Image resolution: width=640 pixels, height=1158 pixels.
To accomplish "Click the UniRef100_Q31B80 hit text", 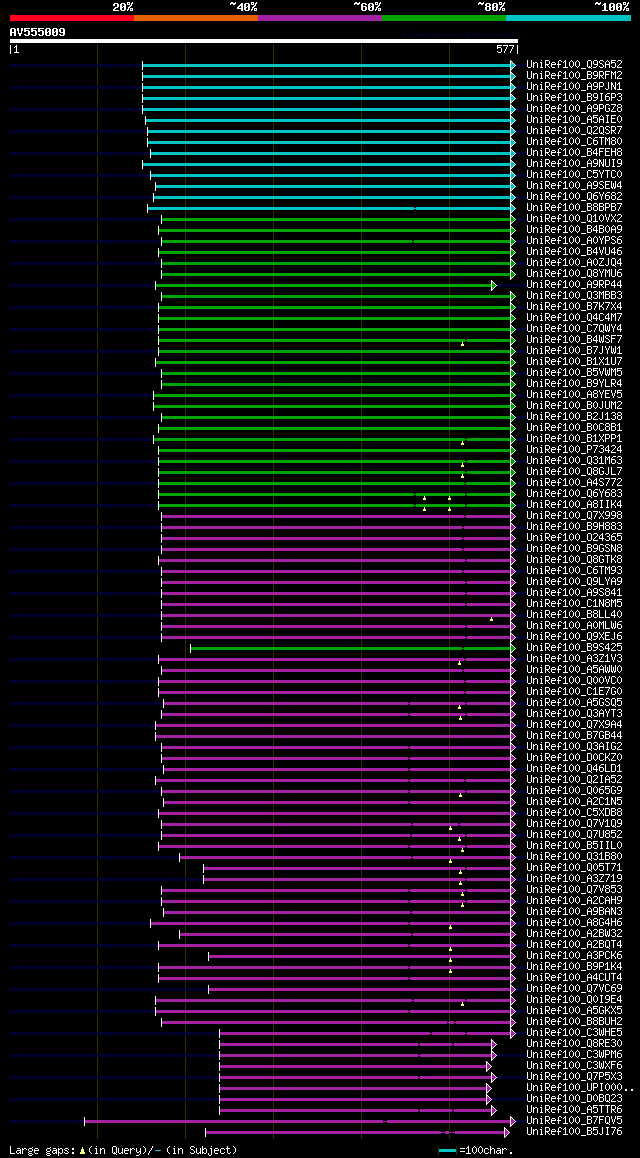I will point(574,857).
